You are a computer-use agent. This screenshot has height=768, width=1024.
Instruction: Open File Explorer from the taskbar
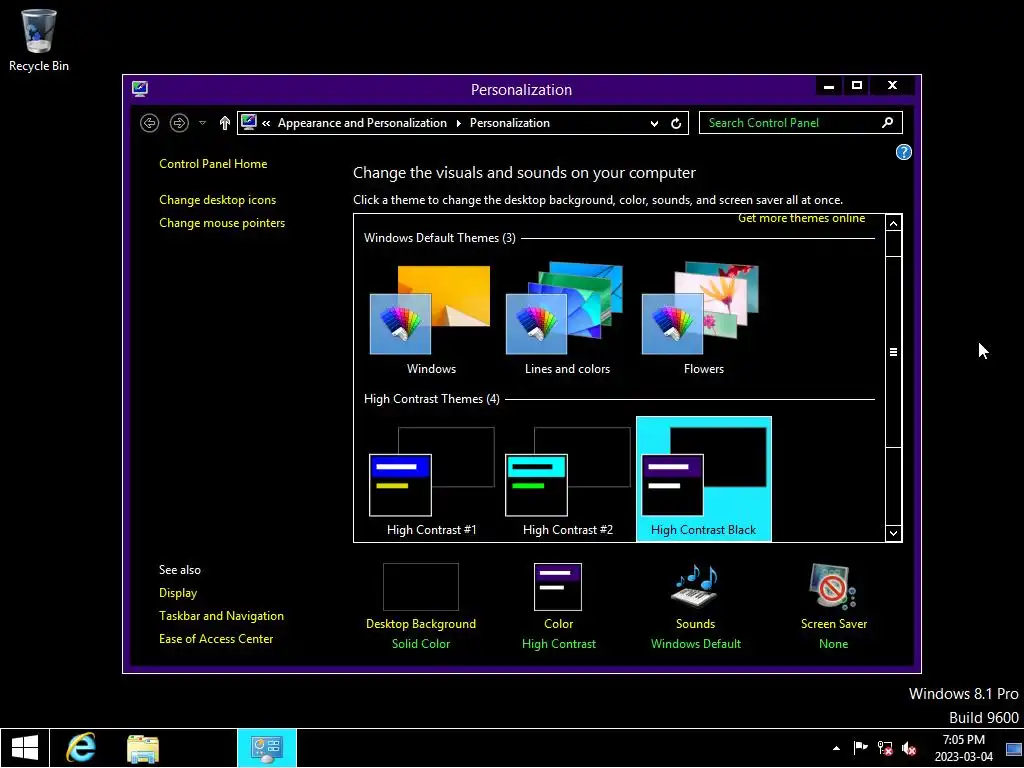[142, 748]
